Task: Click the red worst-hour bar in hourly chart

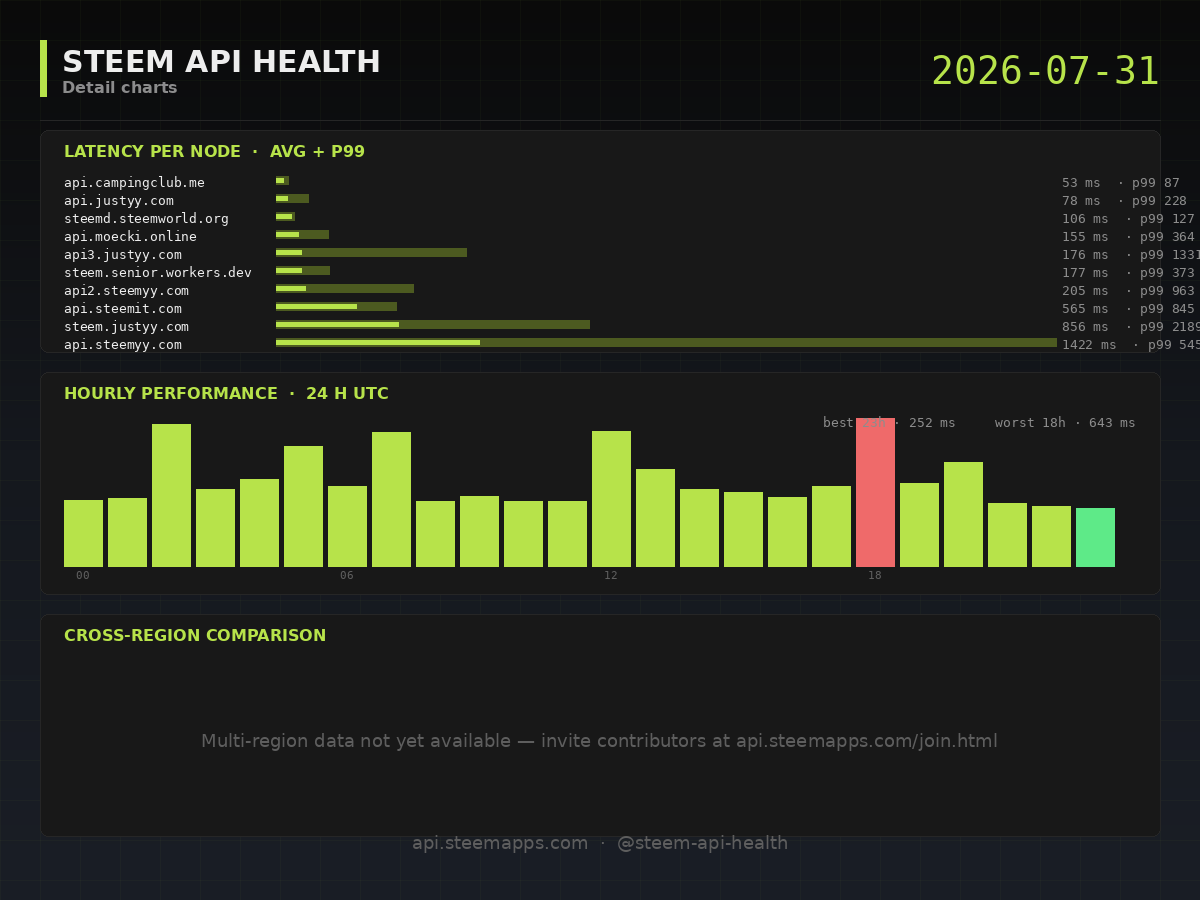Action: pyautogui.click(x=875, y=492)
